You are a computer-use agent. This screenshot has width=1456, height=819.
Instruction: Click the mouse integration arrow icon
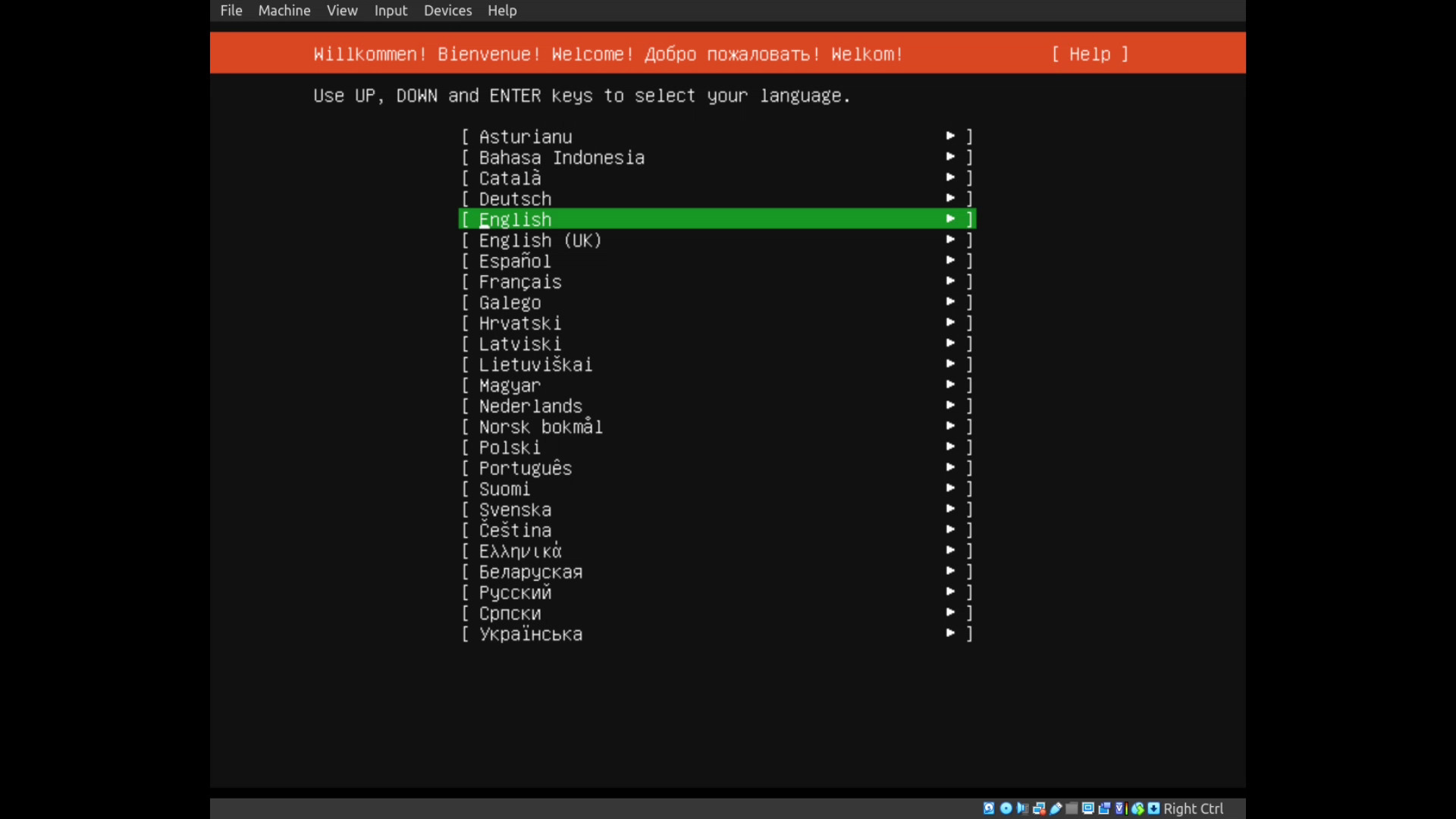point(1137,808)
